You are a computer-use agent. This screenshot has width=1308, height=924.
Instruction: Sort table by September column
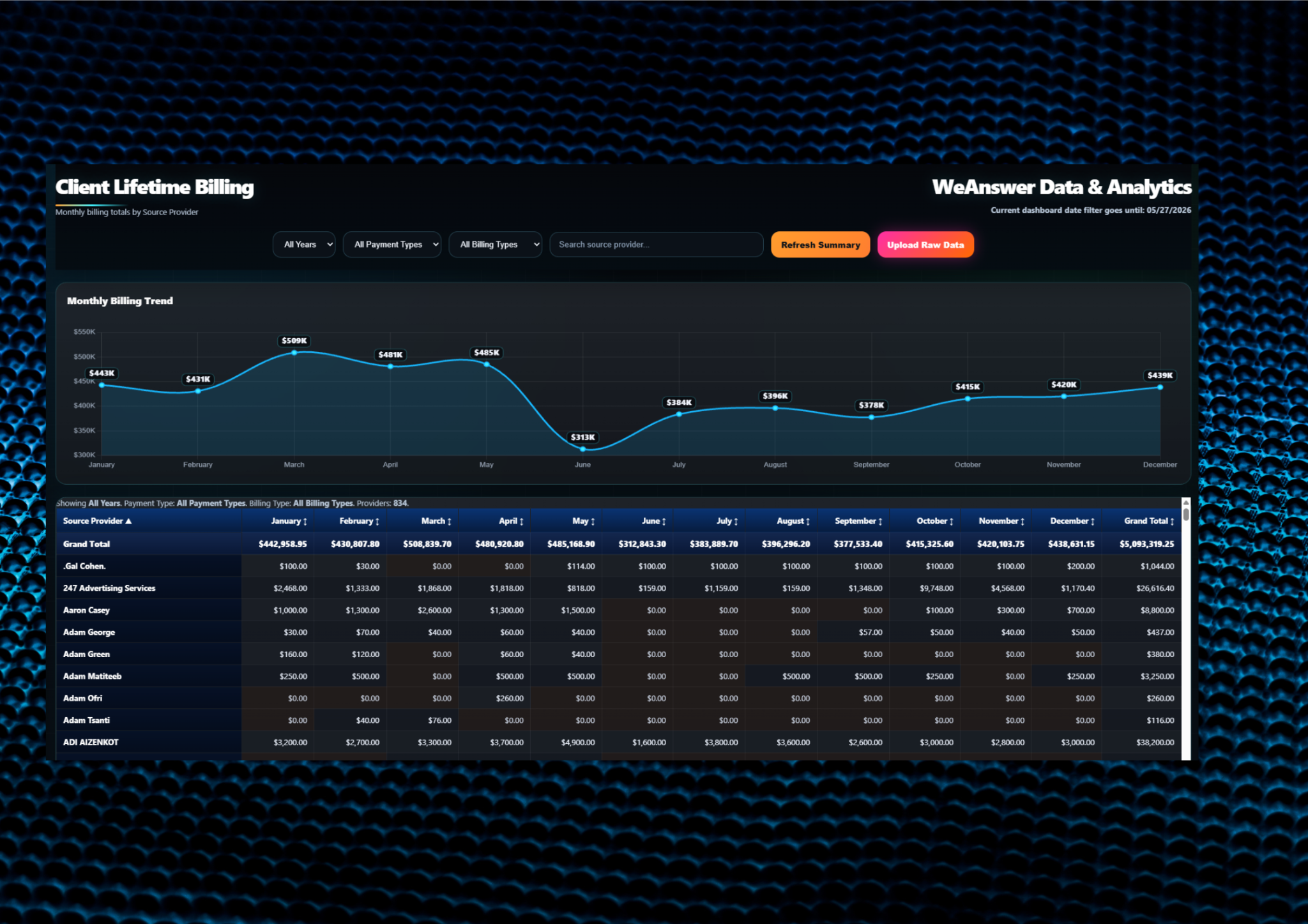858,521
